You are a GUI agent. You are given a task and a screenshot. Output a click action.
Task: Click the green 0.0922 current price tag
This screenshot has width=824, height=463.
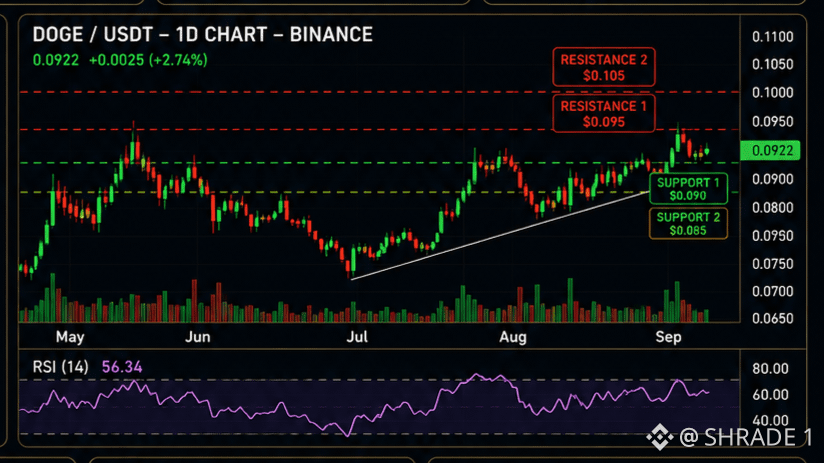(770, 151)
